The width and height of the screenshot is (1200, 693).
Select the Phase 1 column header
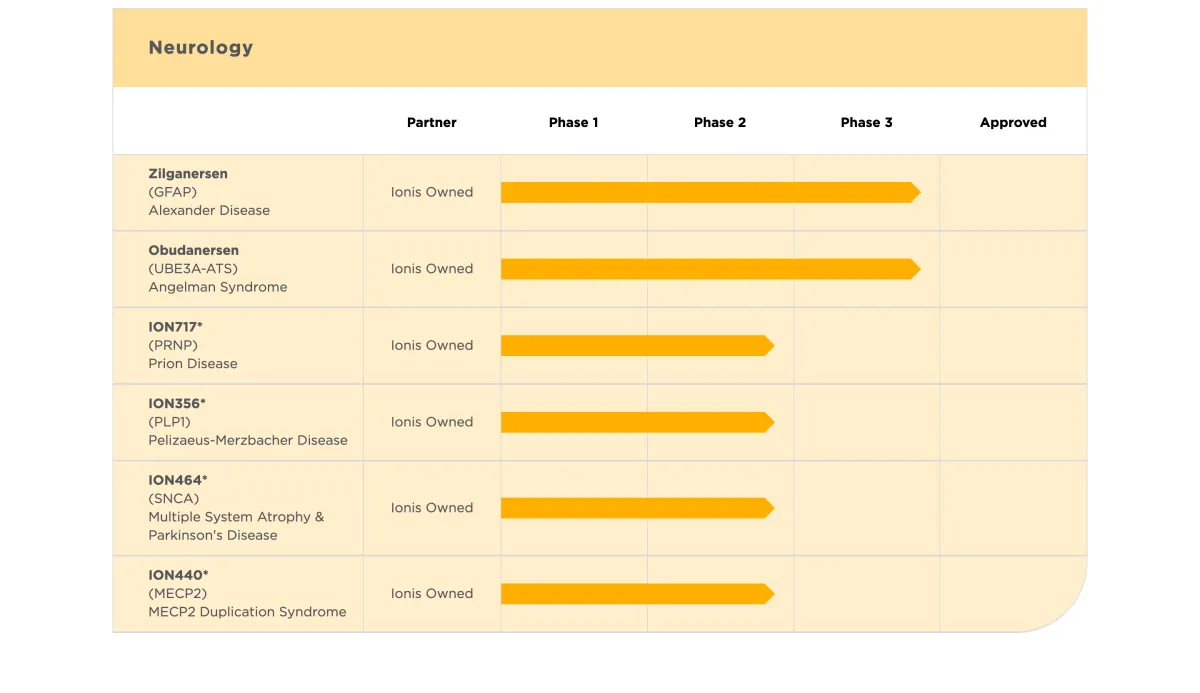click(573, 122)
